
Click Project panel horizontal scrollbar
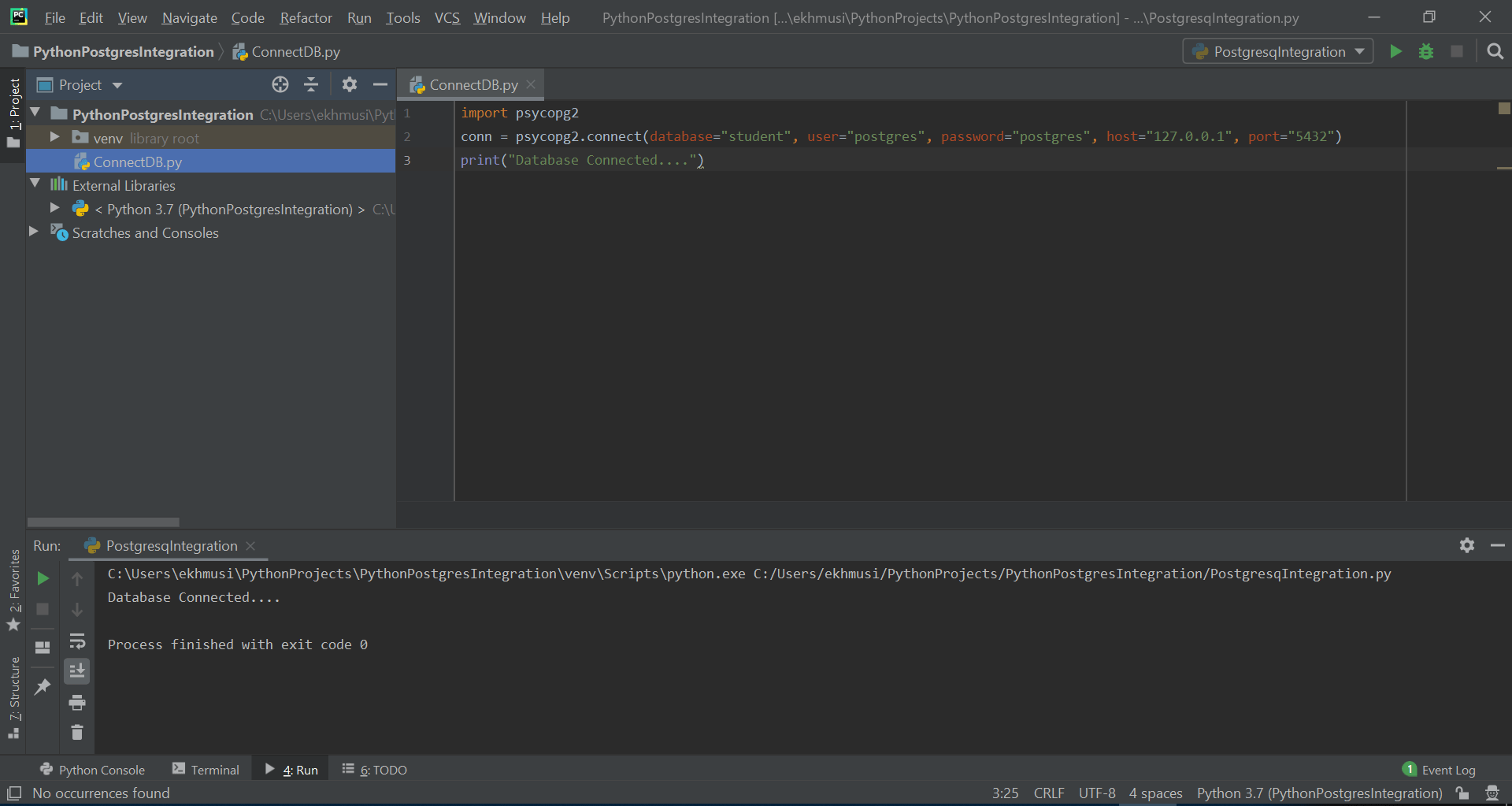(103, 522)
